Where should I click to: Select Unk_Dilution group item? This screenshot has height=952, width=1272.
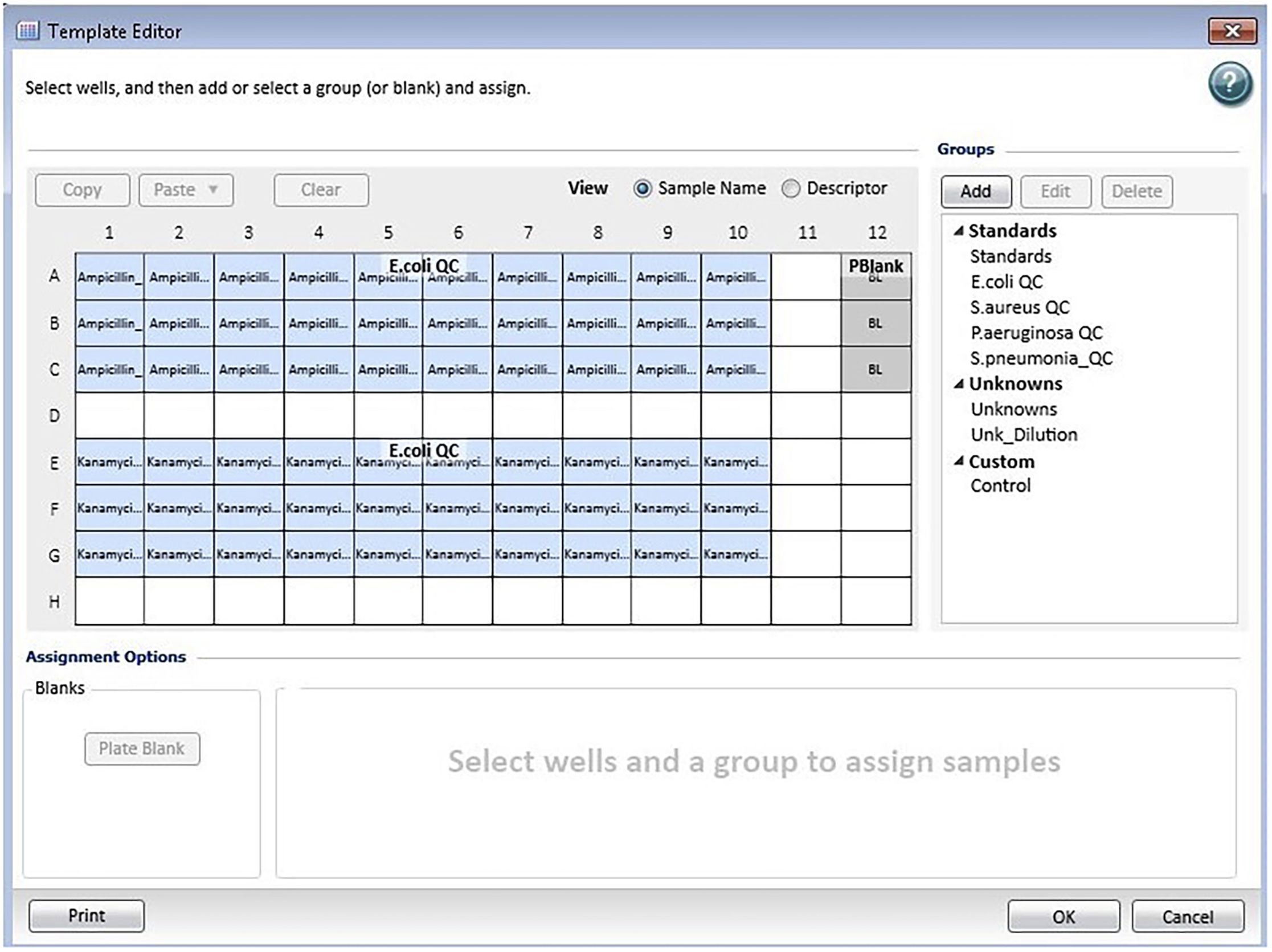click(x=1024, y=435)
